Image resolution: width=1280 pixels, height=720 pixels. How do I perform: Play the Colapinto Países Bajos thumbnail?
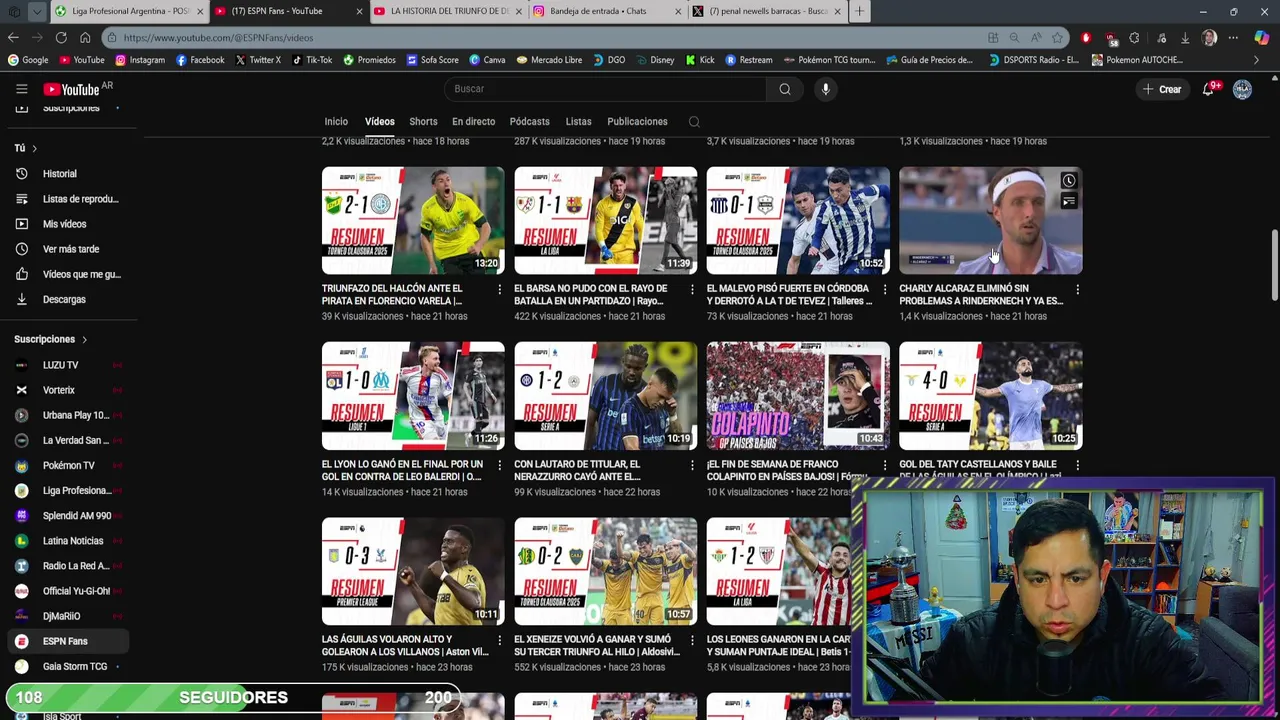coord(798,396)
